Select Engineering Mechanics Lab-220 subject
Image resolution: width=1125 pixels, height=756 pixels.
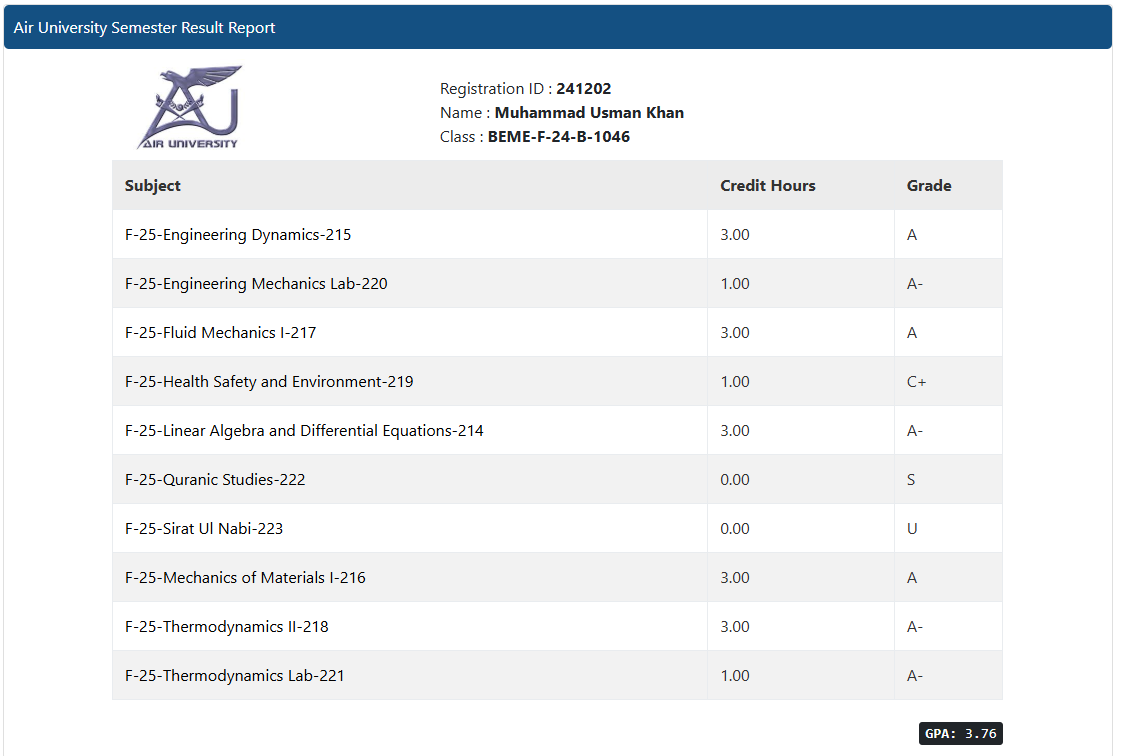pos(256,284)
